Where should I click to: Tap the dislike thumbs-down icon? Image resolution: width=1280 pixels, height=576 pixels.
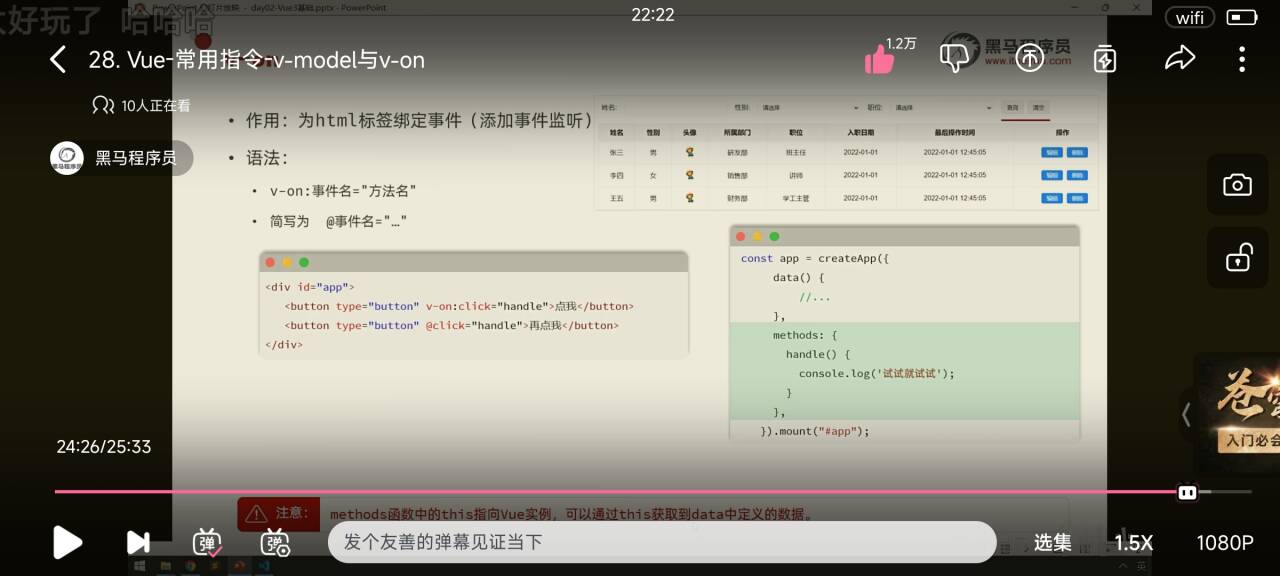pyautogui.click(x=956, y=59)
